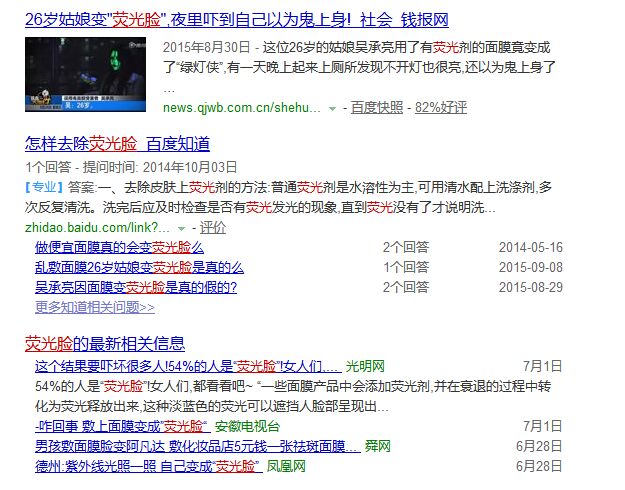
Task: Open the 百度快照 cached page link
Action: pos(377,108)
